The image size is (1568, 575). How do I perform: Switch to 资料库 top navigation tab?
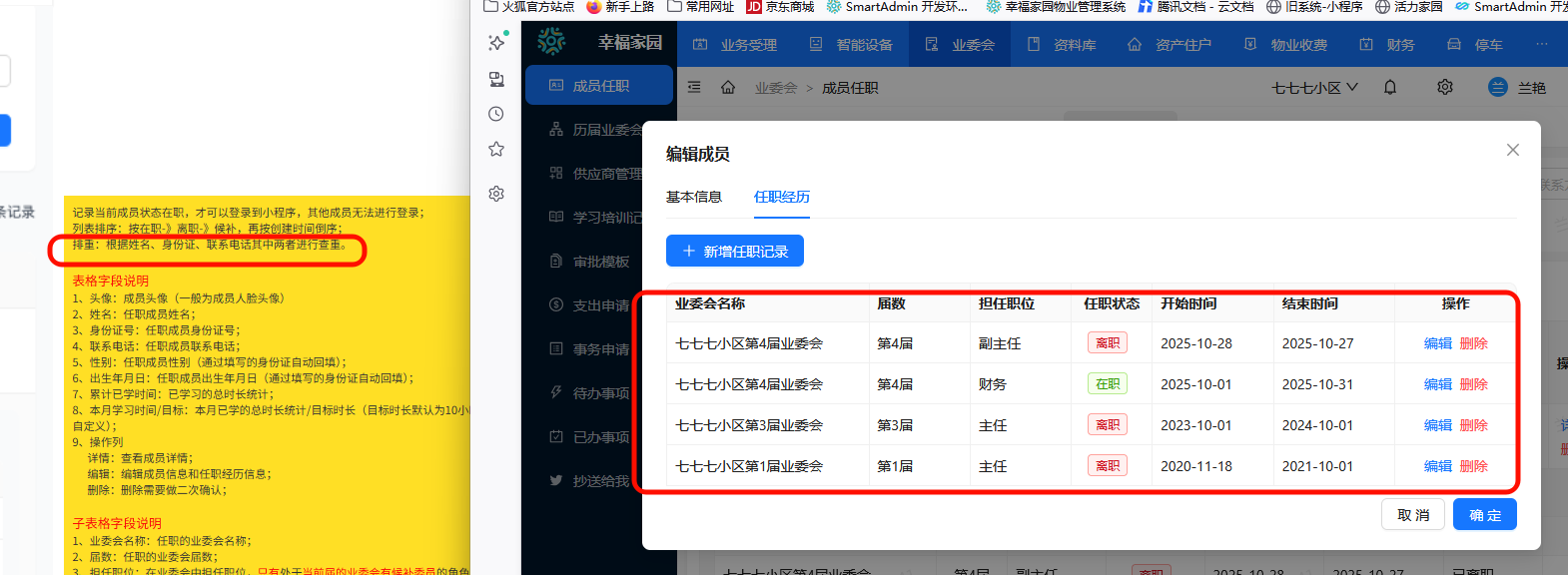pyautogui.click(x=1062, y=45)
